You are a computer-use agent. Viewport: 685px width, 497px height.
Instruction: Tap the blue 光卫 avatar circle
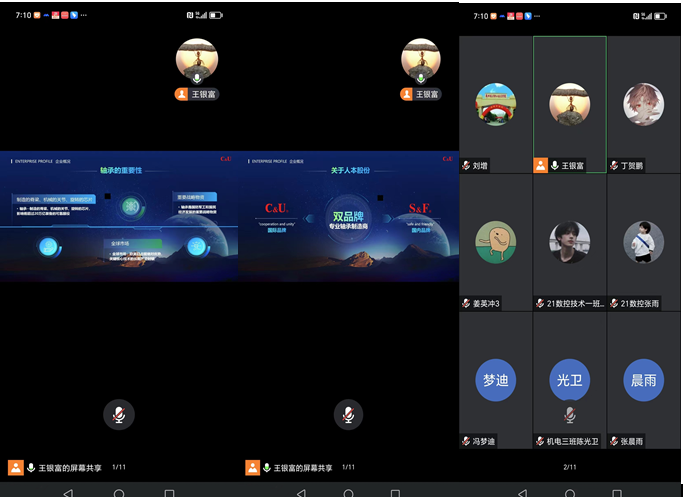569,379
